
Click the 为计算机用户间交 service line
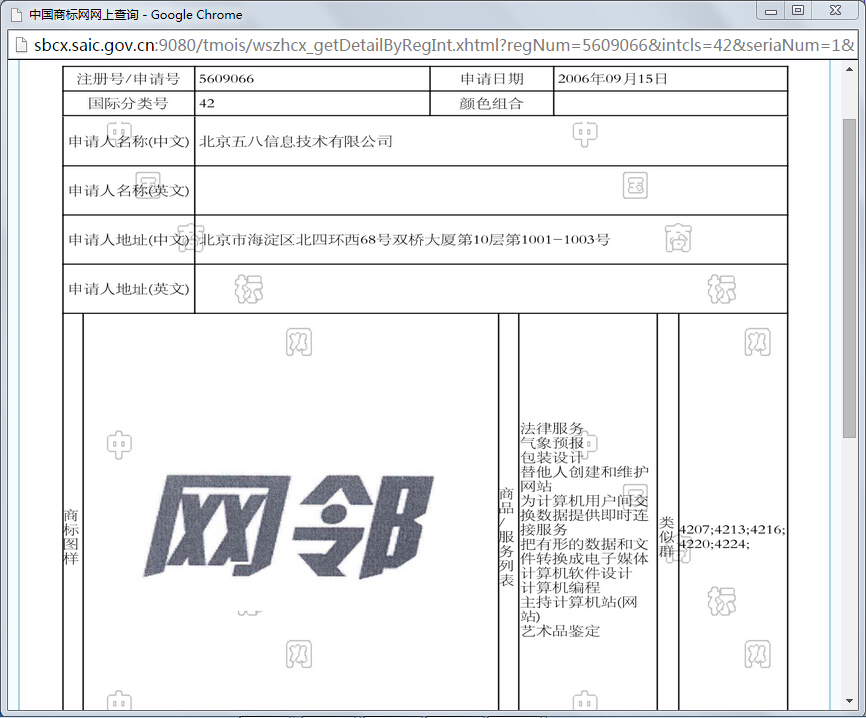(584, 500)
